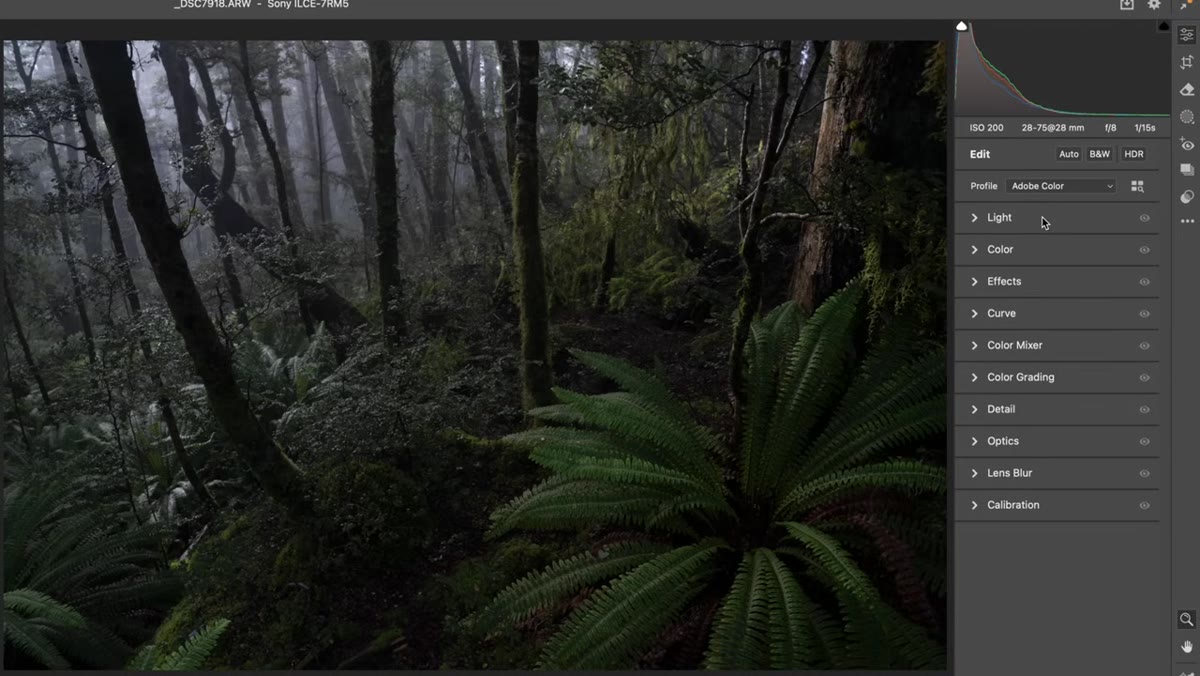Toggle highlight clipping warning in histogram corner
1200x676 pixels.
pyautogui.click(x=1164, y=26)
